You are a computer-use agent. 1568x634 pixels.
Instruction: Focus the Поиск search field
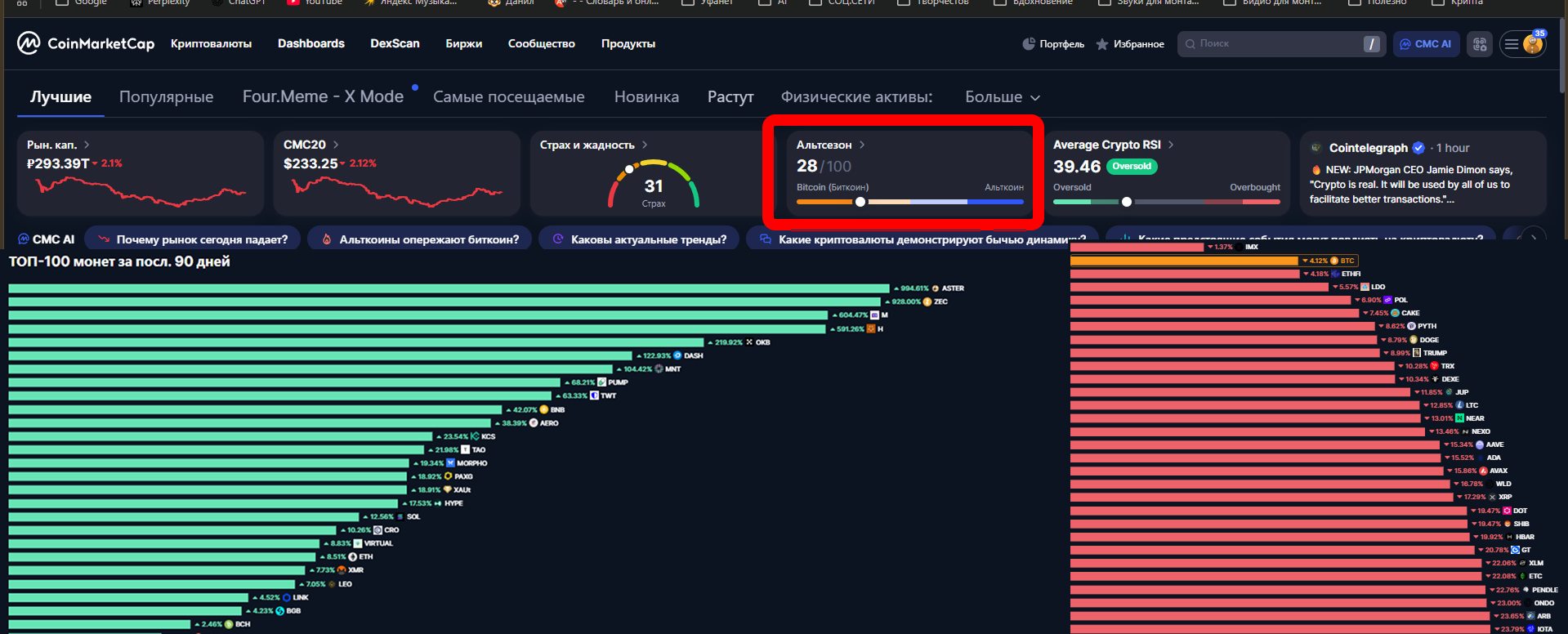pos(1275,44)
